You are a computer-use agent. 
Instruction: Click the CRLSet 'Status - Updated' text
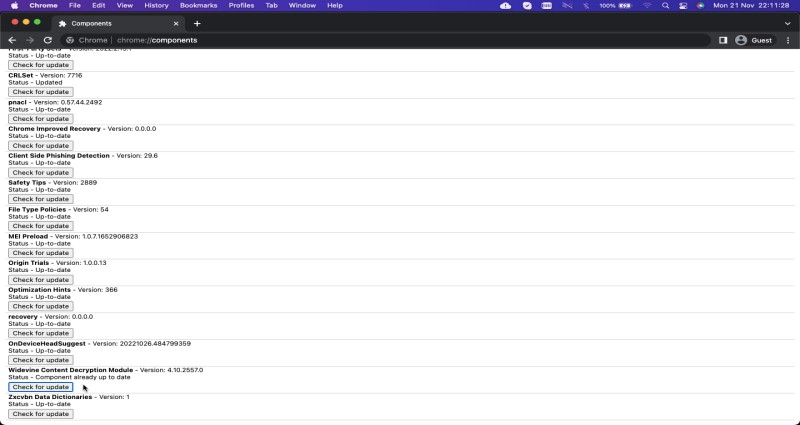tap(35, 82)
